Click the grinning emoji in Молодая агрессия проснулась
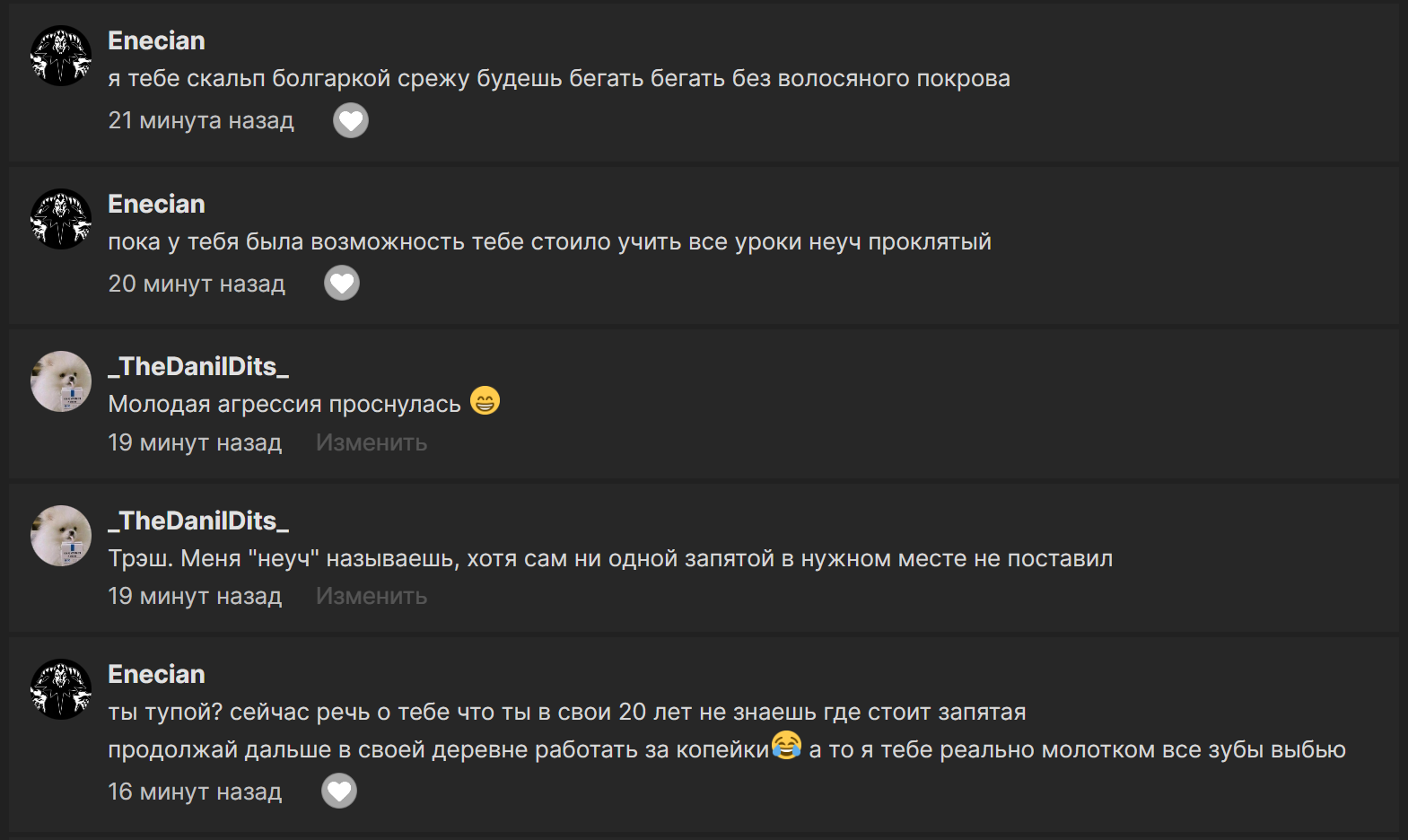This screenshot has width=1408, height=840. [x=485, y=401]
